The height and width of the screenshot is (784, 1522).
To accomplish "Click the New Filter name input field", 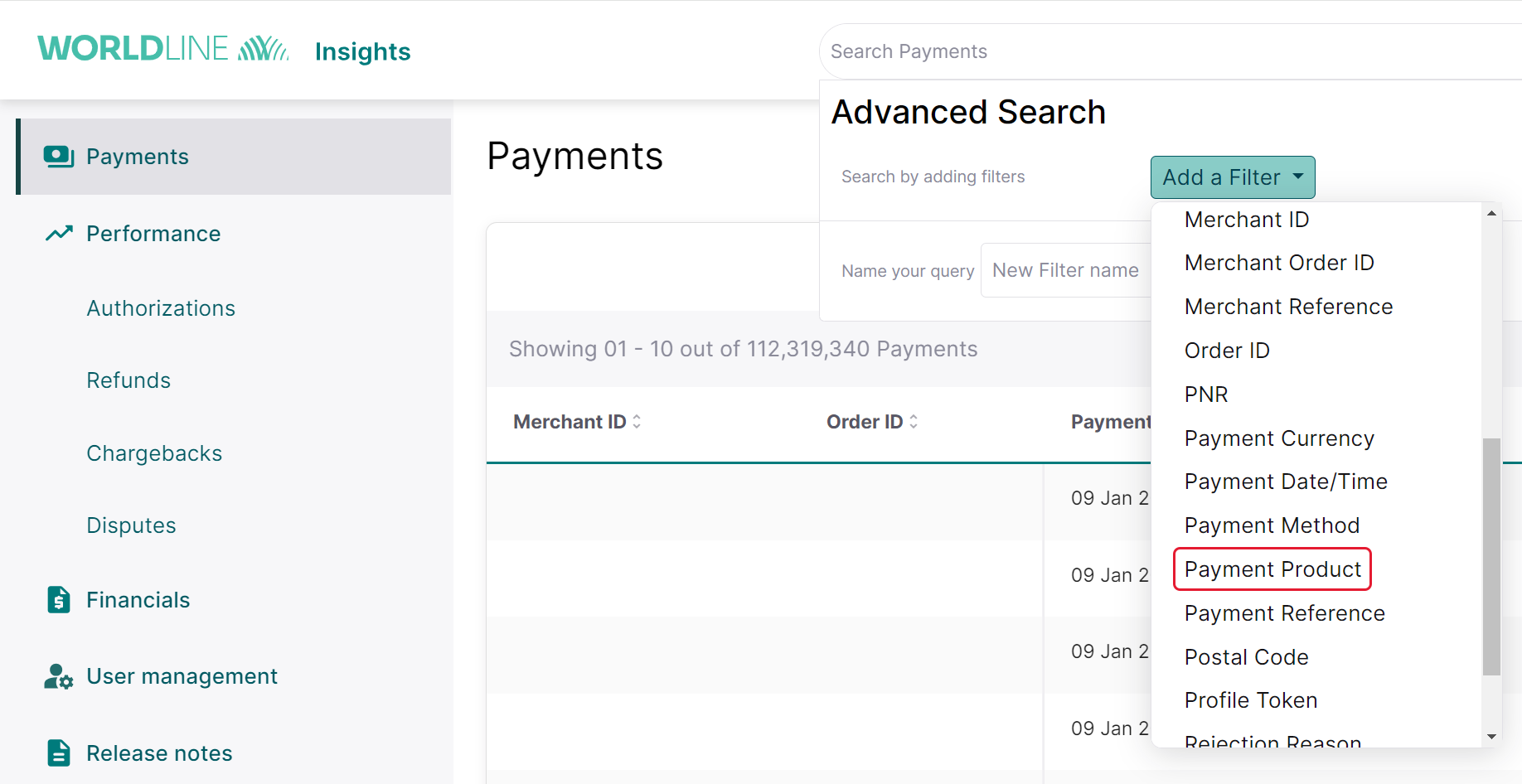I will 1066,269.
